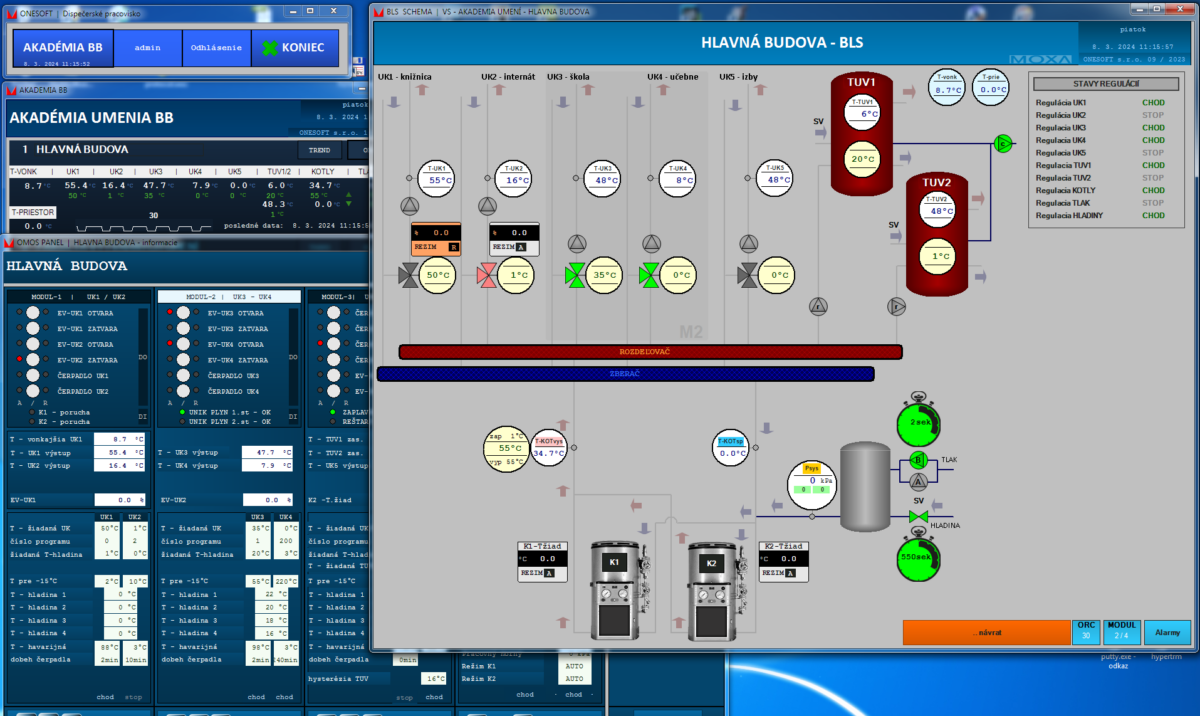The height and width of the screenshot is (716, 1200).
Task: Click the UK3 35°C setpoint circle
Action: [x=603, y=275]
